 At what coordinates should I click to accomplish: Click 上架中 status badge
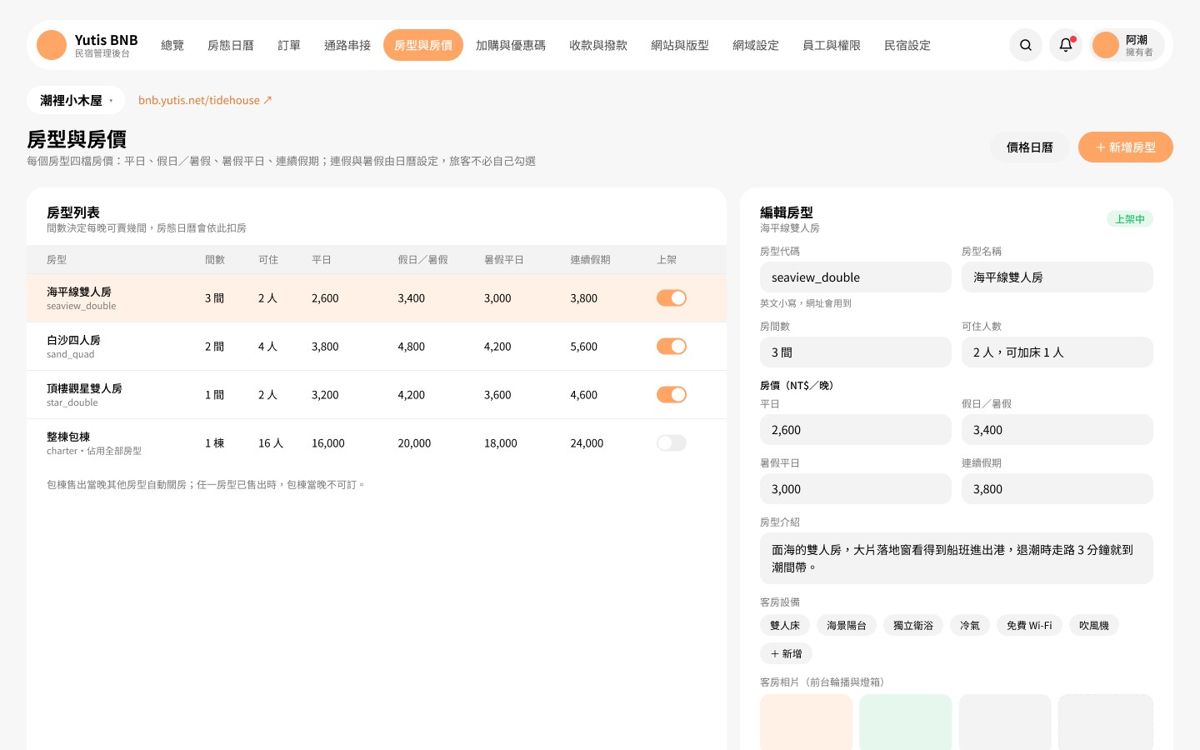coord(1129,219)
